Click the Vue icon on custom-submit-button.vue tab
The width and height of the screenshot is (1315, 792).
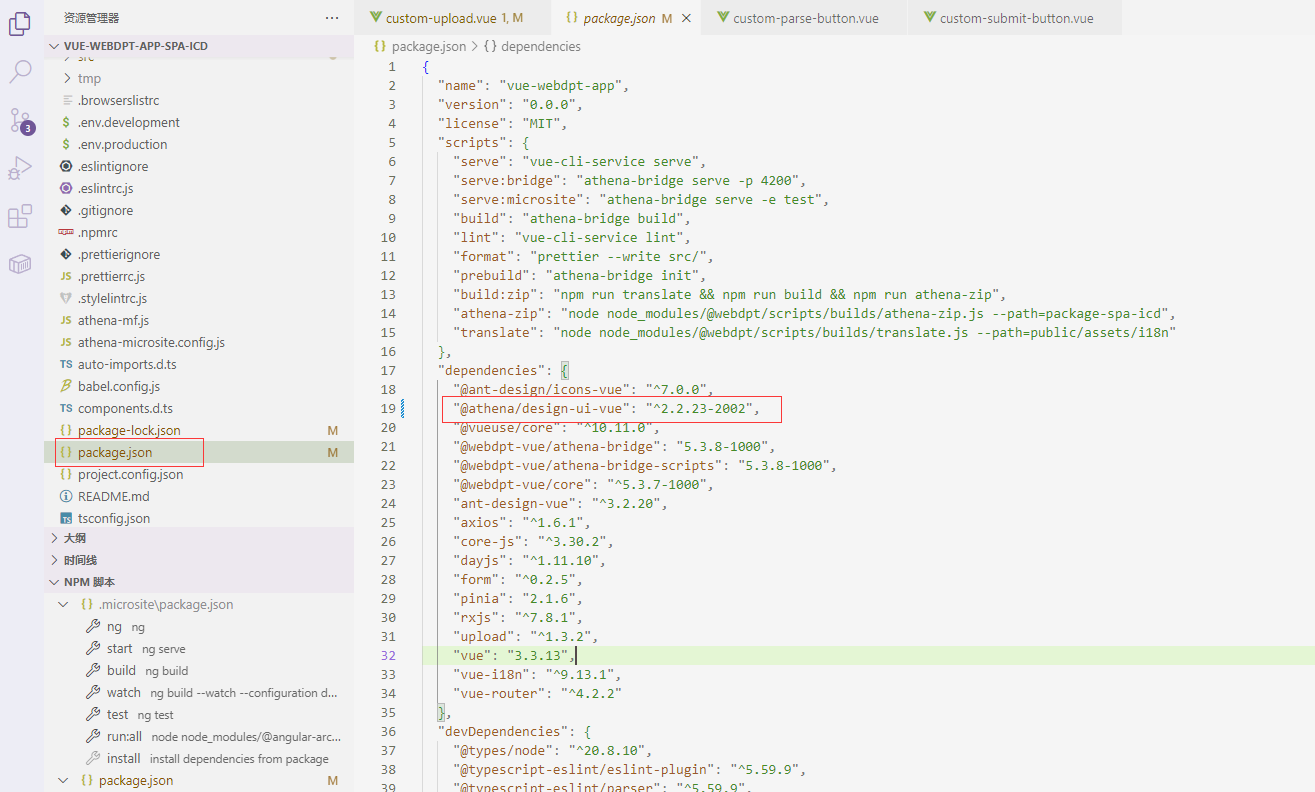coord(929,18)
